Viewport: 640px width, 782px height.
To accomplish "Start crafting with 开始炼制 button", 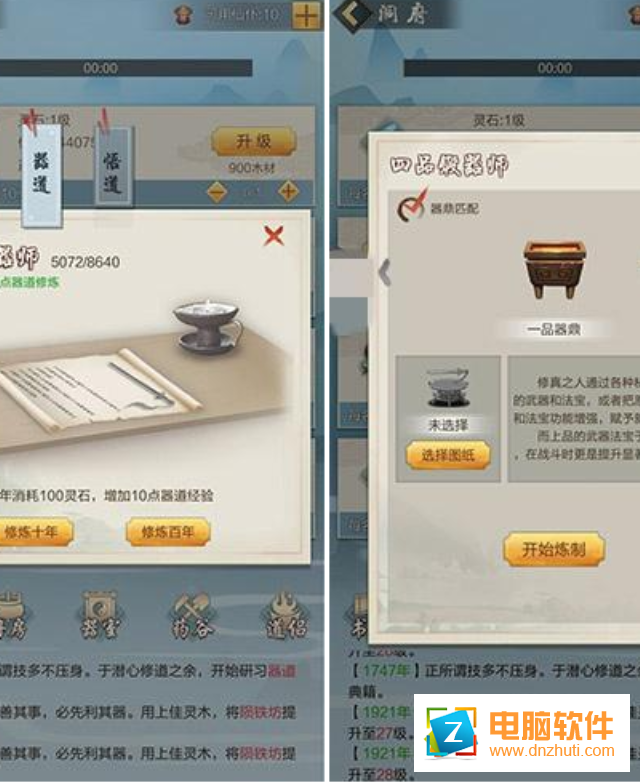I will (x=554, y=549).
